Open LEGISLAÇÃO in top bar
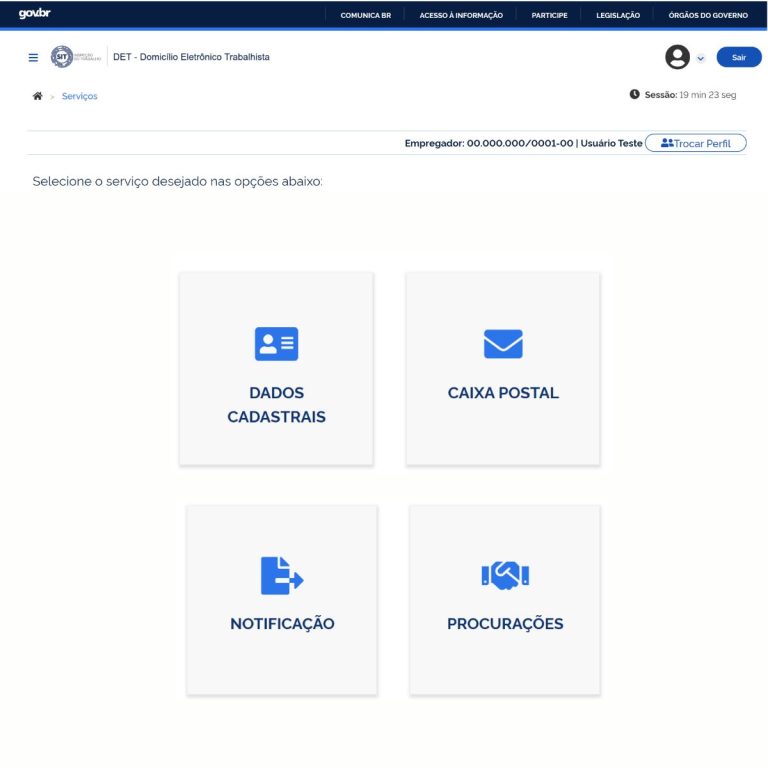Viewport: 768px width, 768px height. [618, 15]
